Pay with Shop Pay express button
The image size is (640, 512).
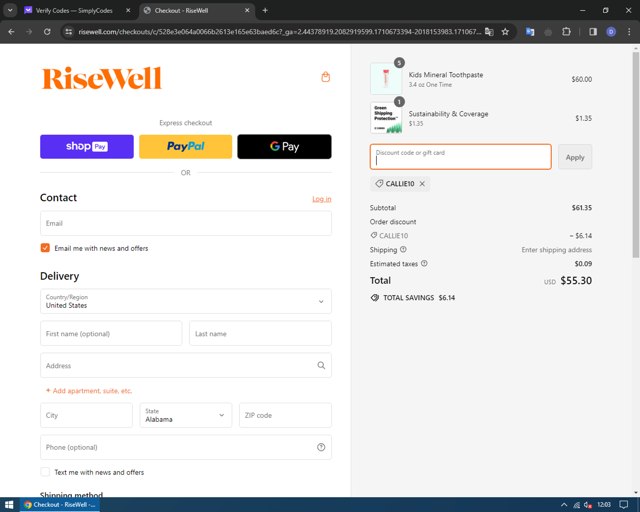[x=87, y=147]
